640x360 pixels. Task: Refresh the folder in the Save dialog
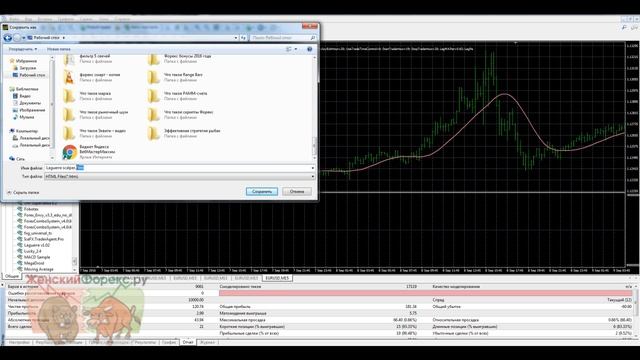243,38
